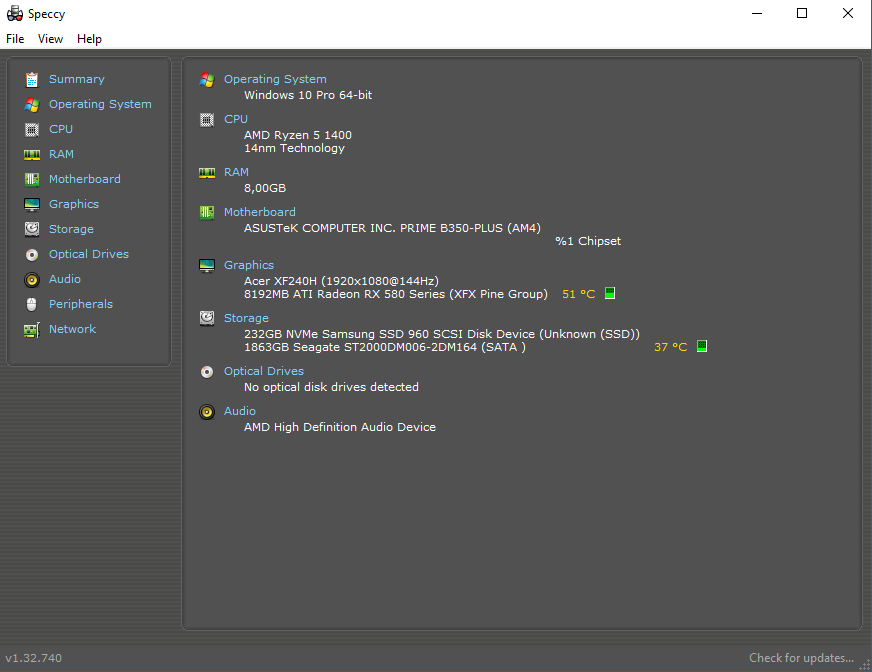
Task: Click the Samsung SSD 960 storage entry
Action: click(442, 334)
